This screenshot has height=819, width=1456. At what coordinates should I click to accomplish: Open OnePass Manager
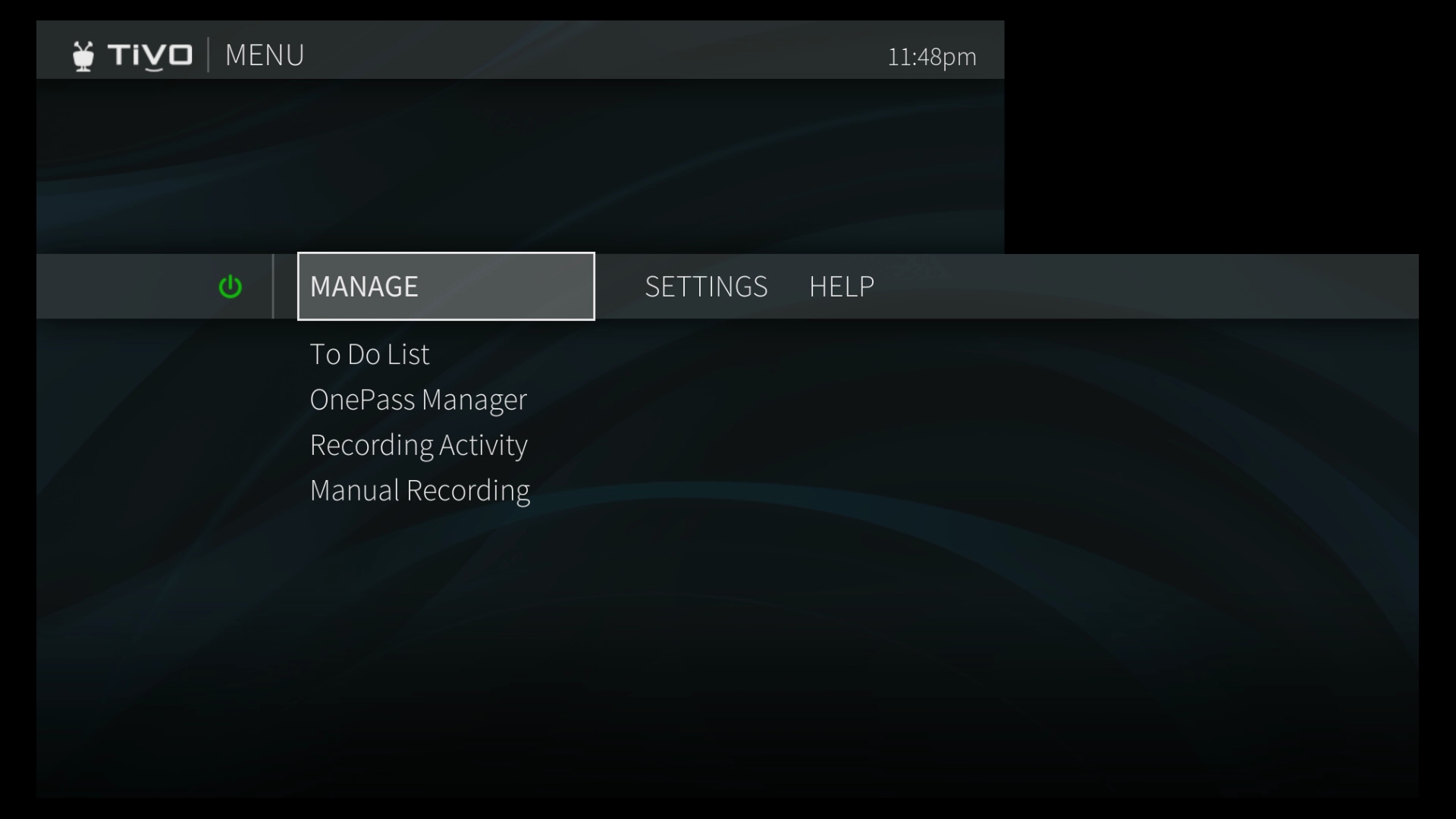click(x=418, y=400)
